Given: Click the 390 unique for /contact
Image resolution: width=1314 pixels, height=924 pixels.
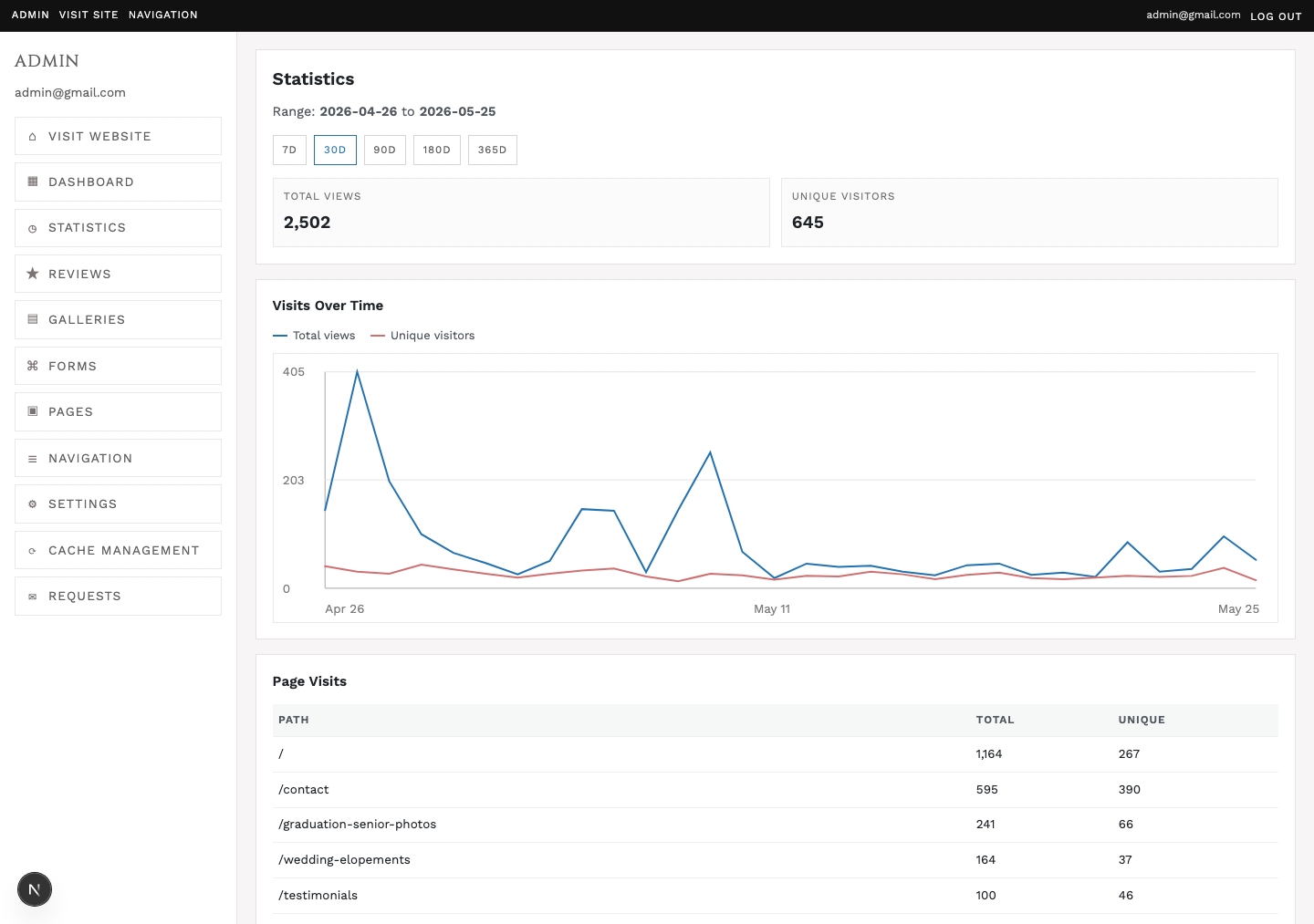Looking at the screenshot, I should (1130, 790).
